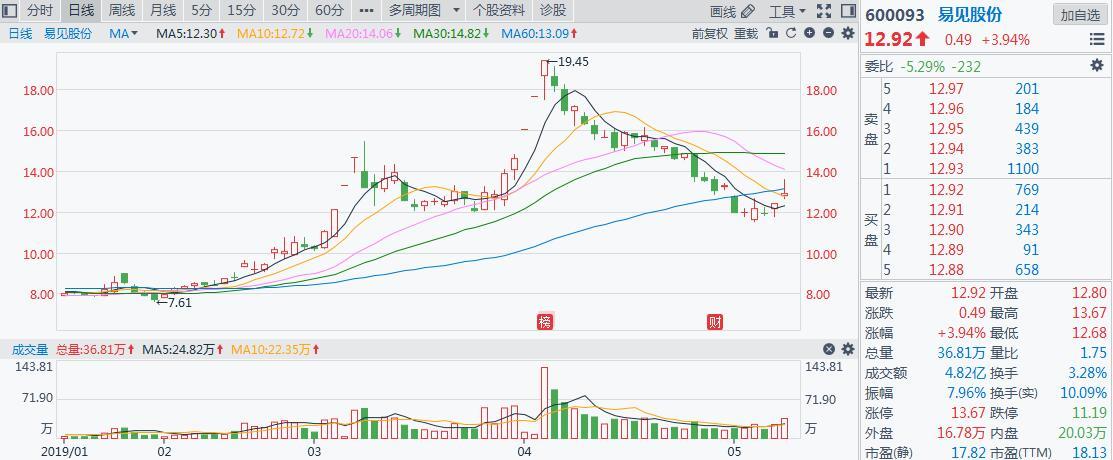Switch to the 周线 weekly tab
The width and height of the screenshot is (1113, 460).
(121, 11)
